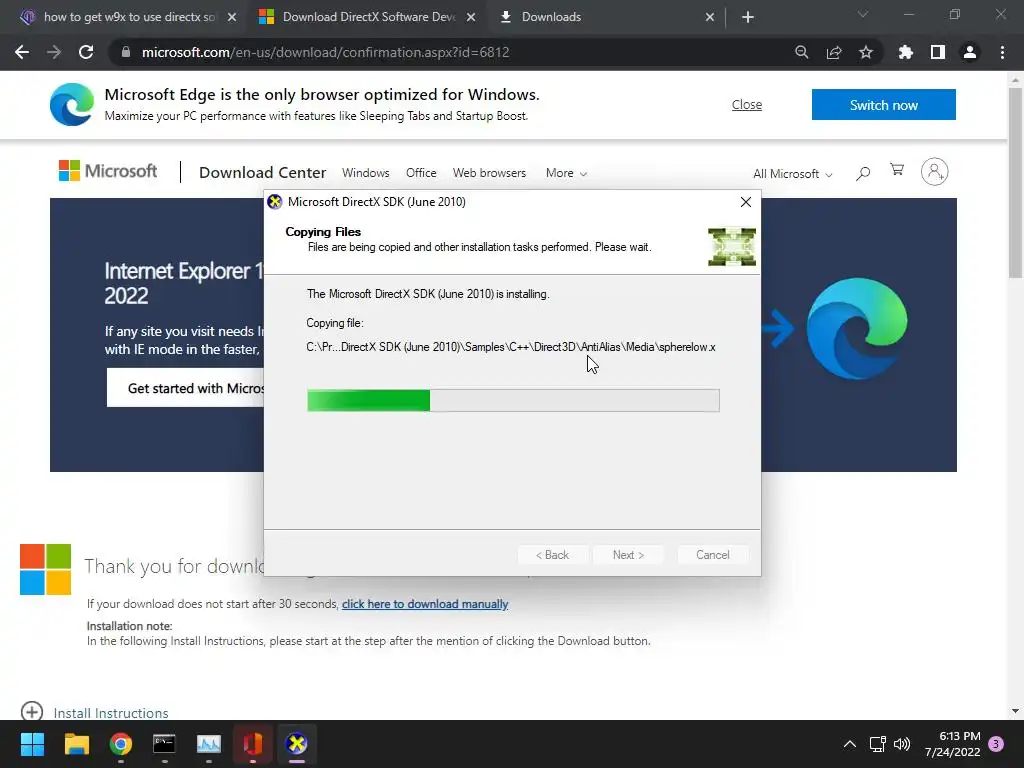Open the shopping cart icon
1024x768 pixels.
[897, 170]
